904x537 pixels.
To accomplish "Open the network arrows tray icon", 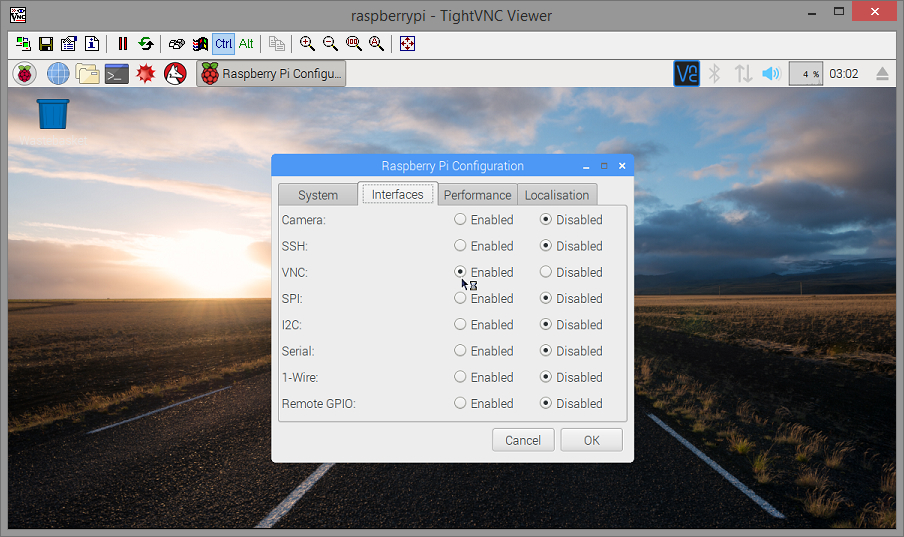I will coord(743,74).
